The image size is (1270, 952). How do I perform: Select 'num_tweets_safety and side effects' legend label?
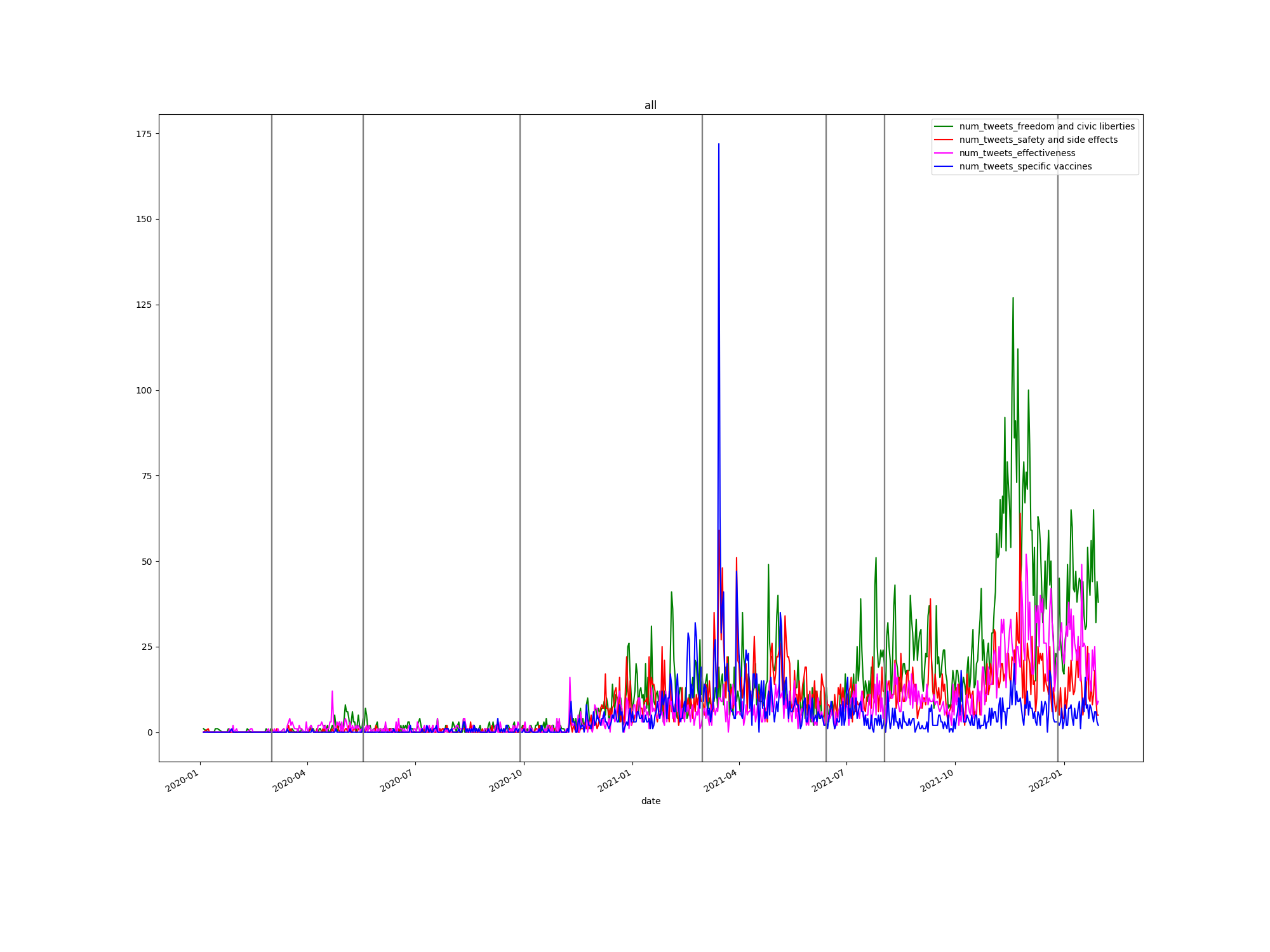(1038, 140)
